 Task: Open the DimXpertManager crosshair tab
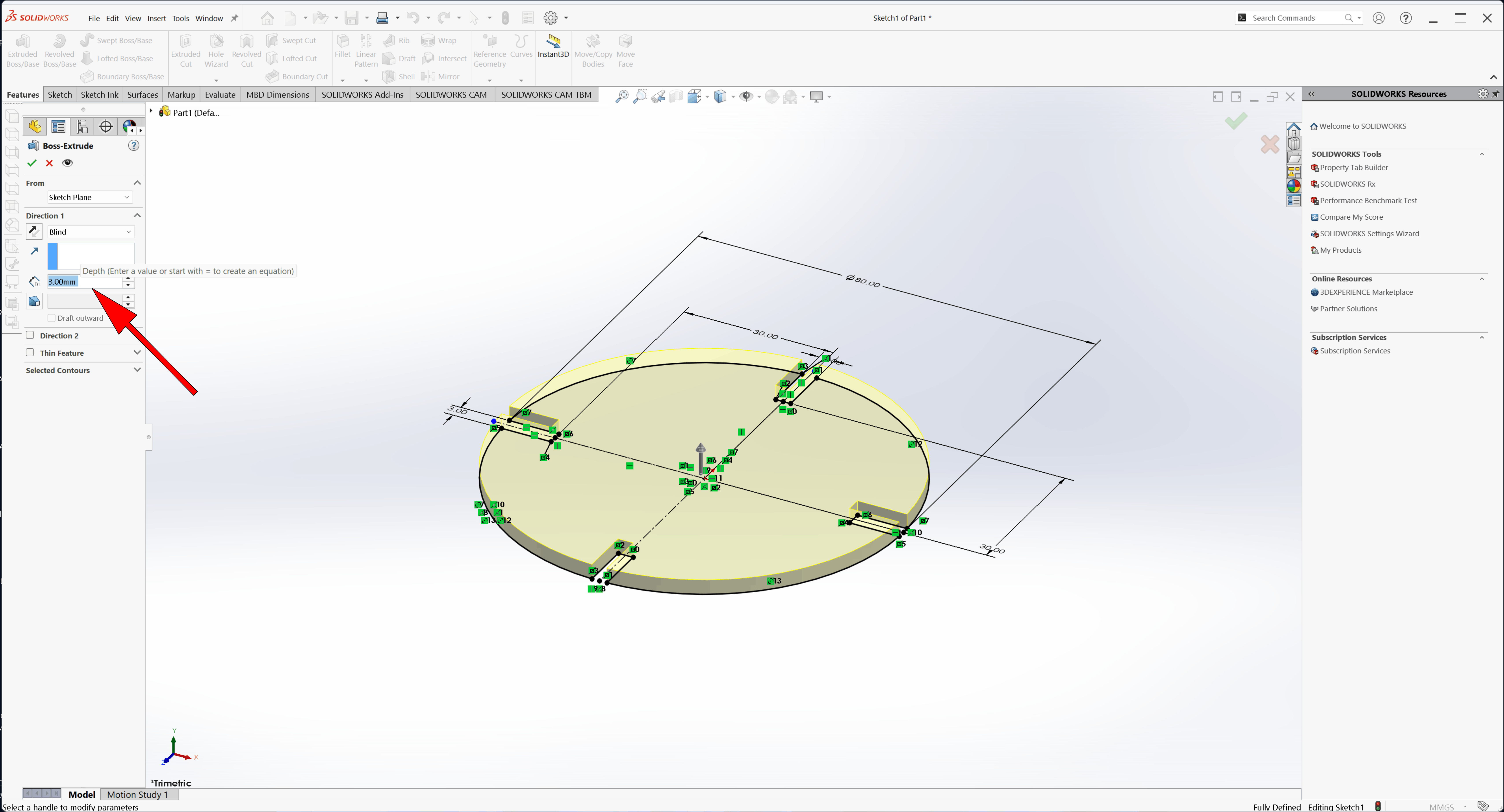[106, 127]
